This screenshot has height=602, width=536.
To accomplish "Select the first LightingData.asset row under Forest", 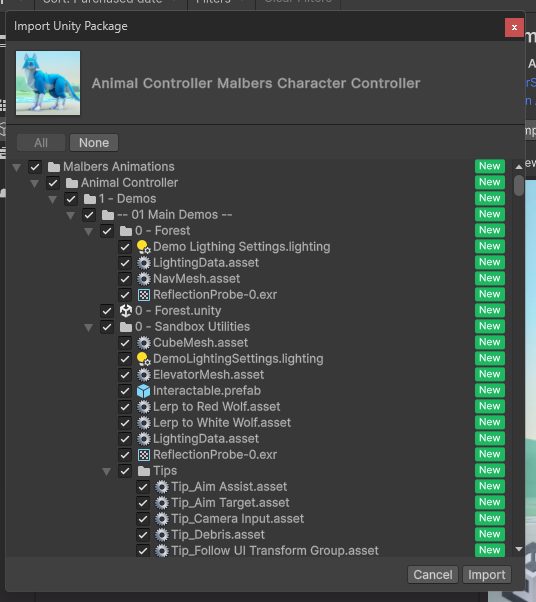I will point(206,263).
